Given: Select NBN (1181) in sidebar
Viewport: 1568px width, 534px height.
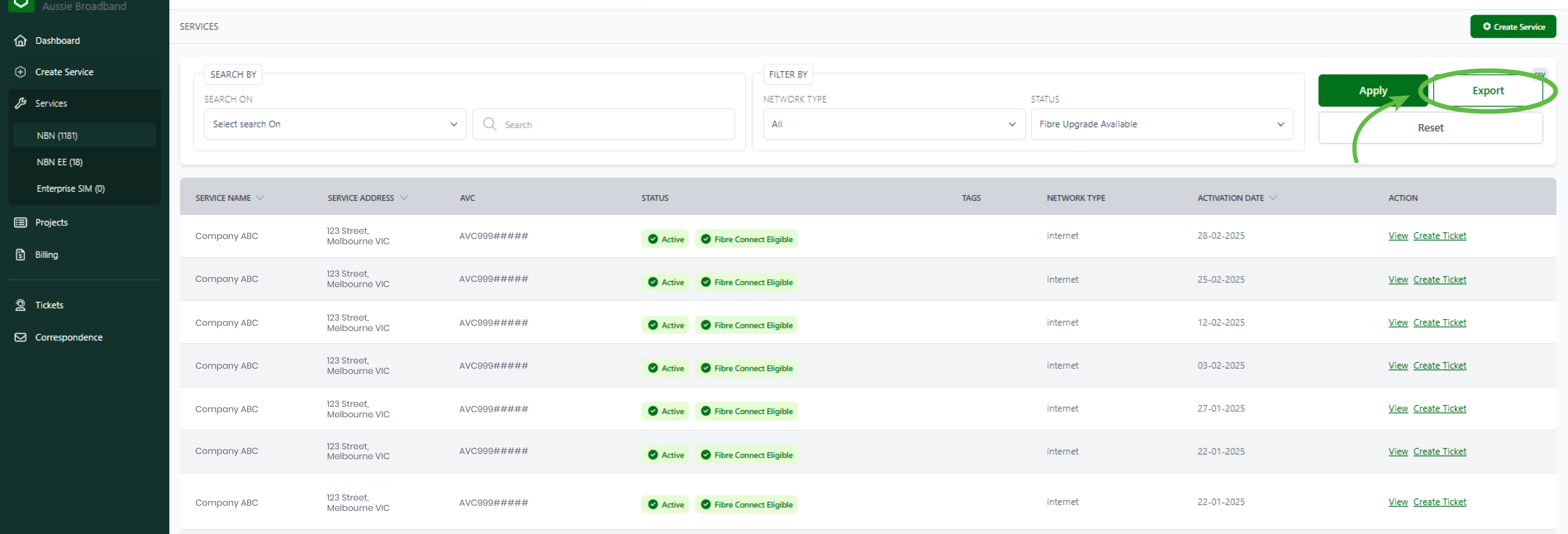Looking at the screenshot, I should pyautogui.click(x=57, y=136).
